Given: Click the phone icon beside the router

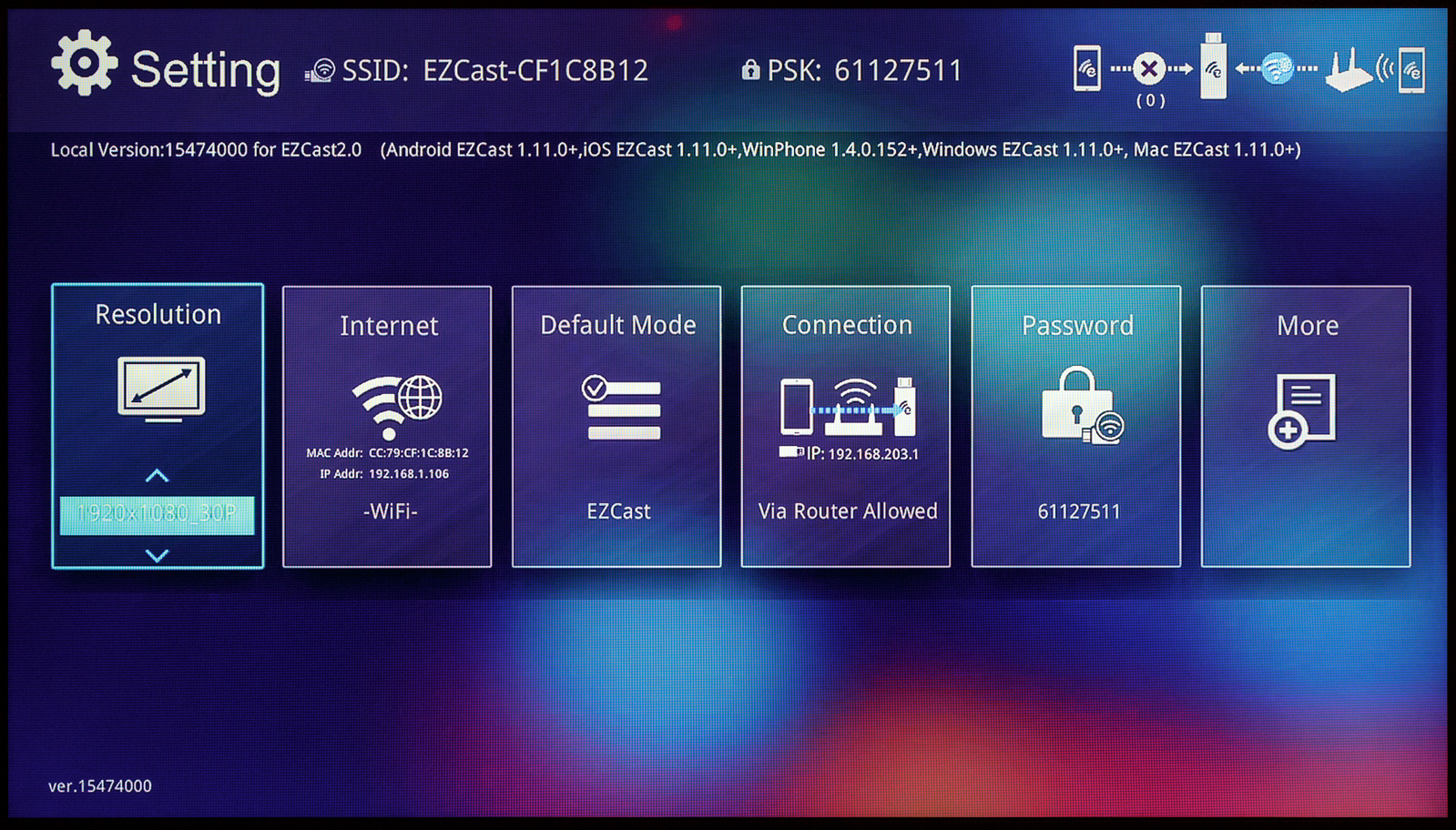Looking at the screenshot, I should [1411, 69].
